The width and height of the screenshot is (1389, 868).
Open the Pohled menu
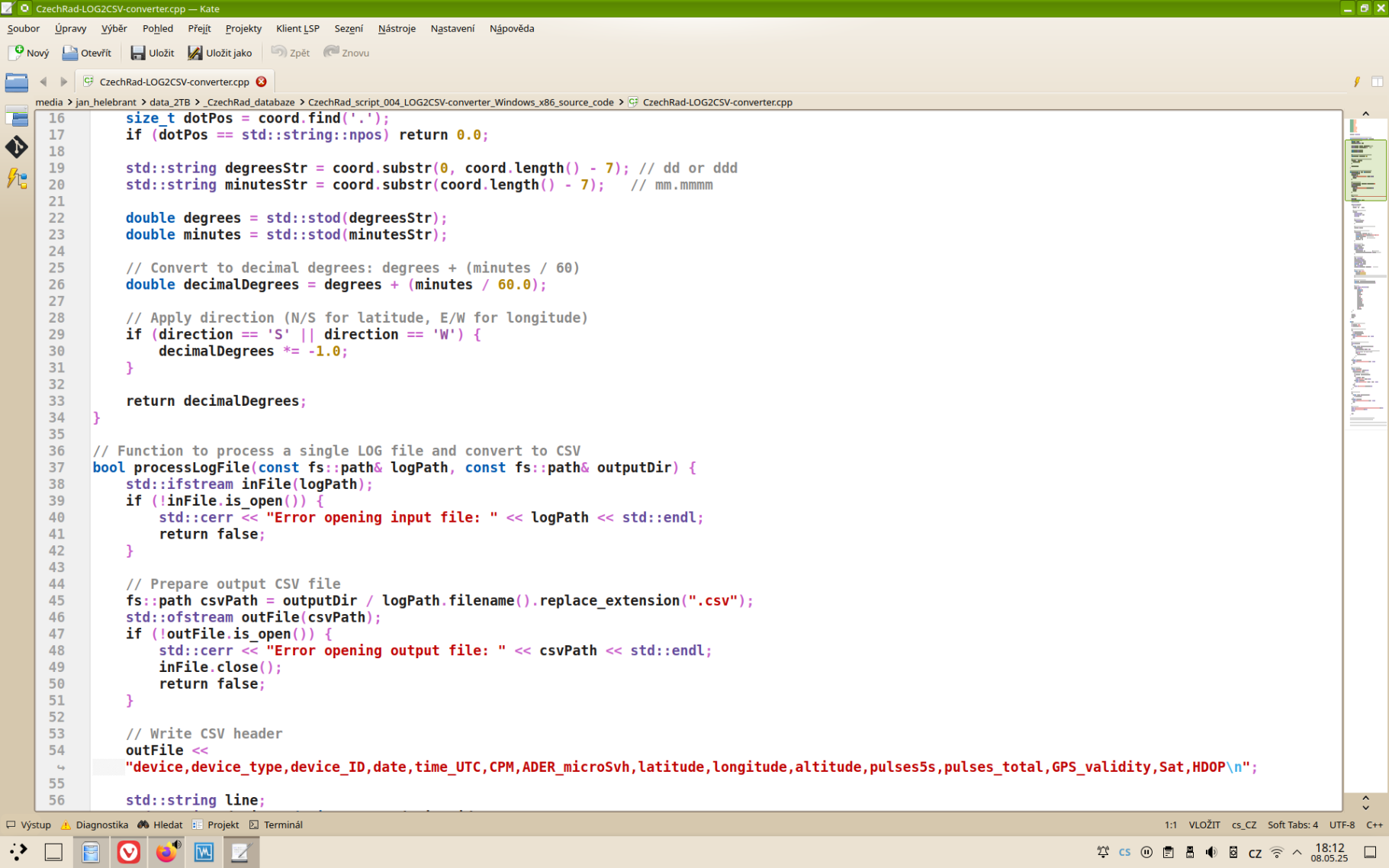[158, 28]
